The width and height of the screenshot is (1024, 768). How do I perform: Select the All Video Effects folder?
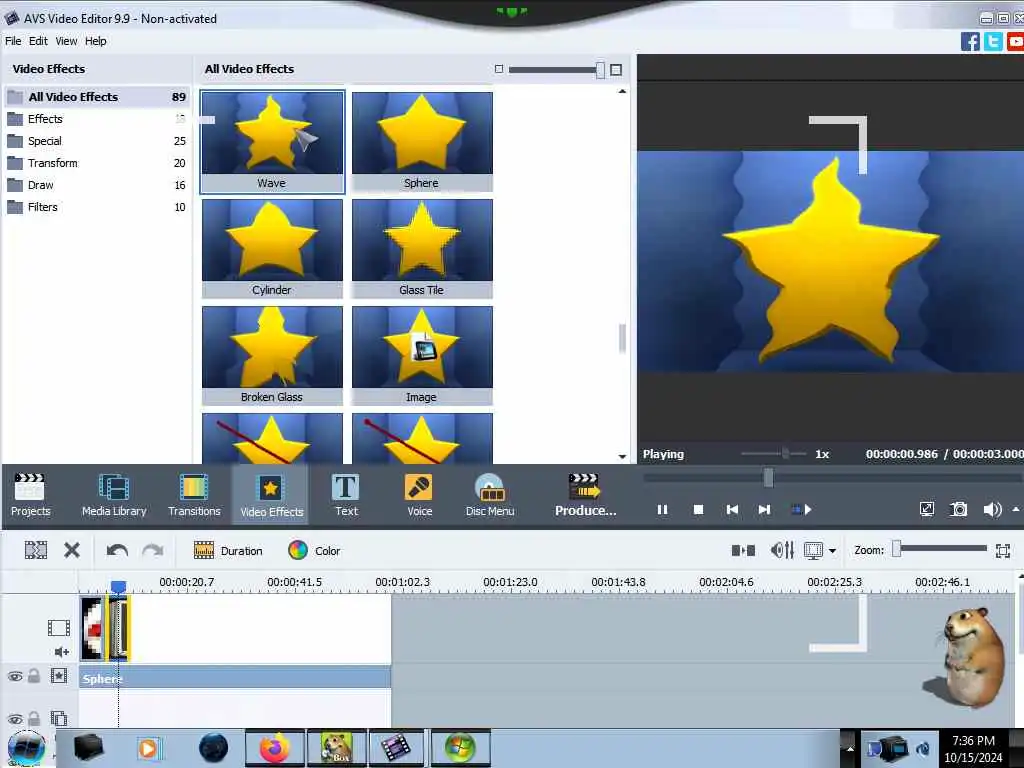click(97, 97)
